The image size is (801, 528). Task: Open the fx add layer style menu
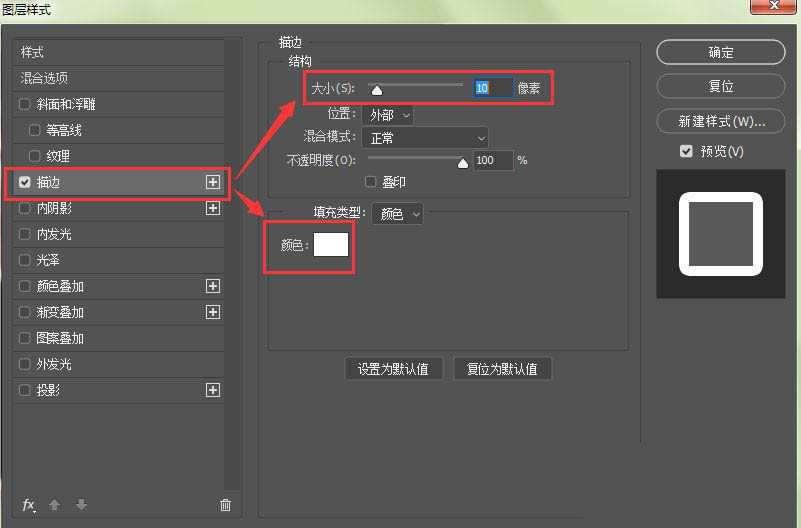click(29, 505)
